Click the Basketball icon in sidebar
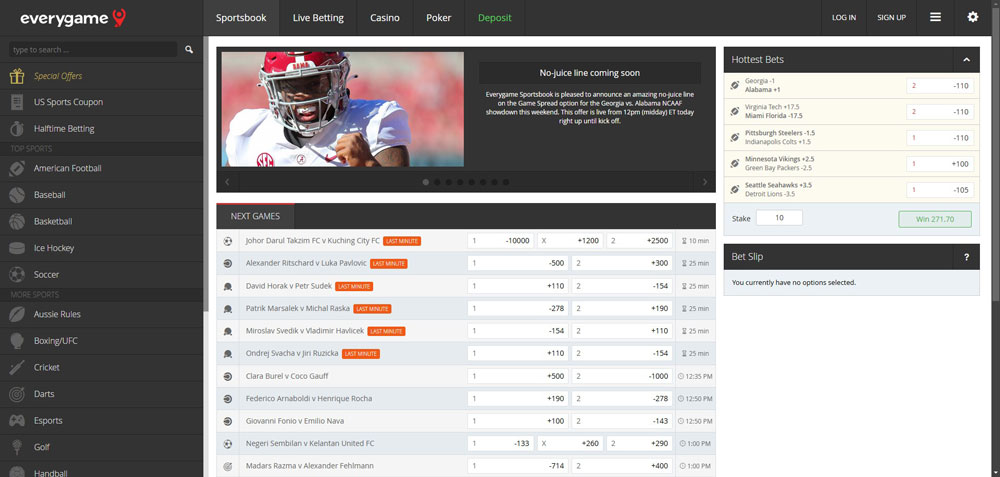The width and height of the screenshot is (1000, 477). click(17, 221)
